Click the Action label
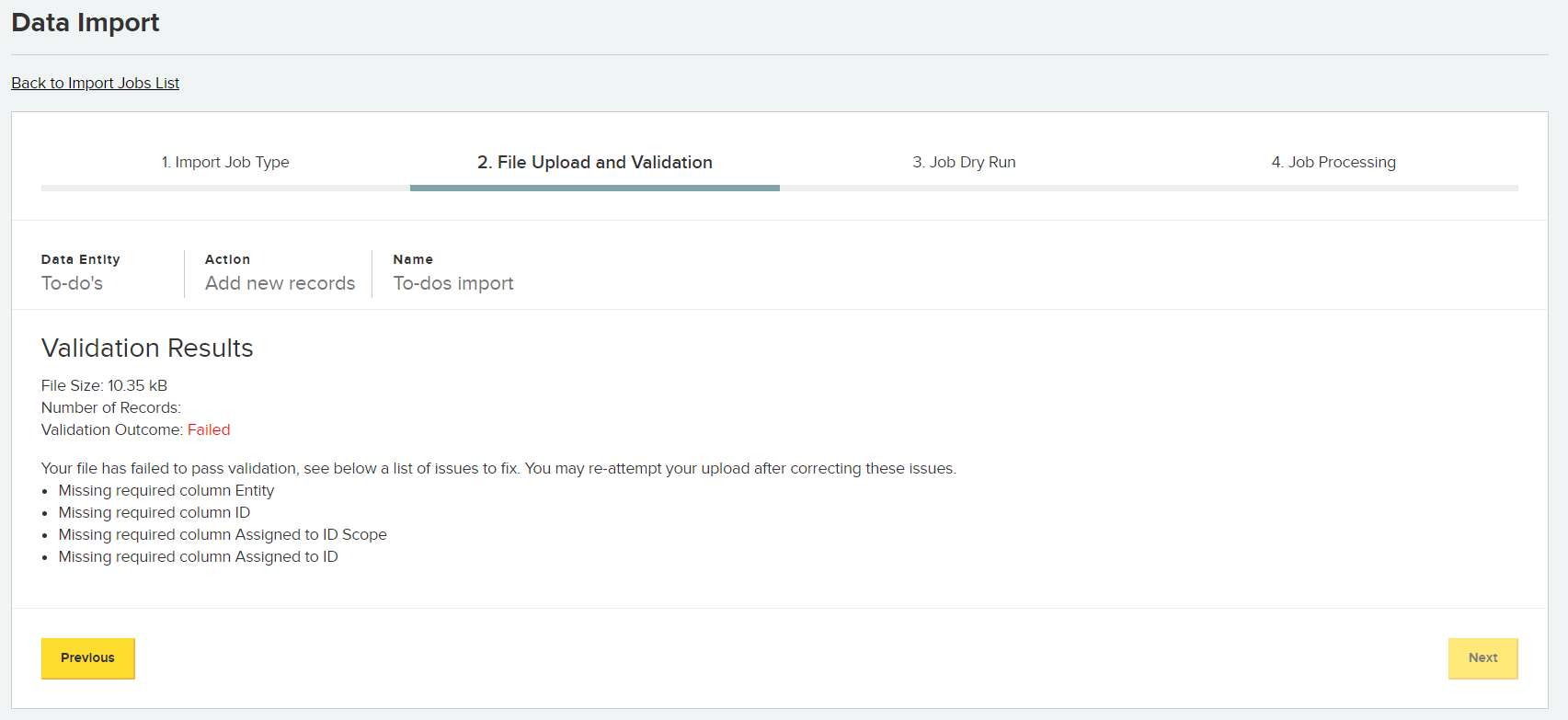 228,259
